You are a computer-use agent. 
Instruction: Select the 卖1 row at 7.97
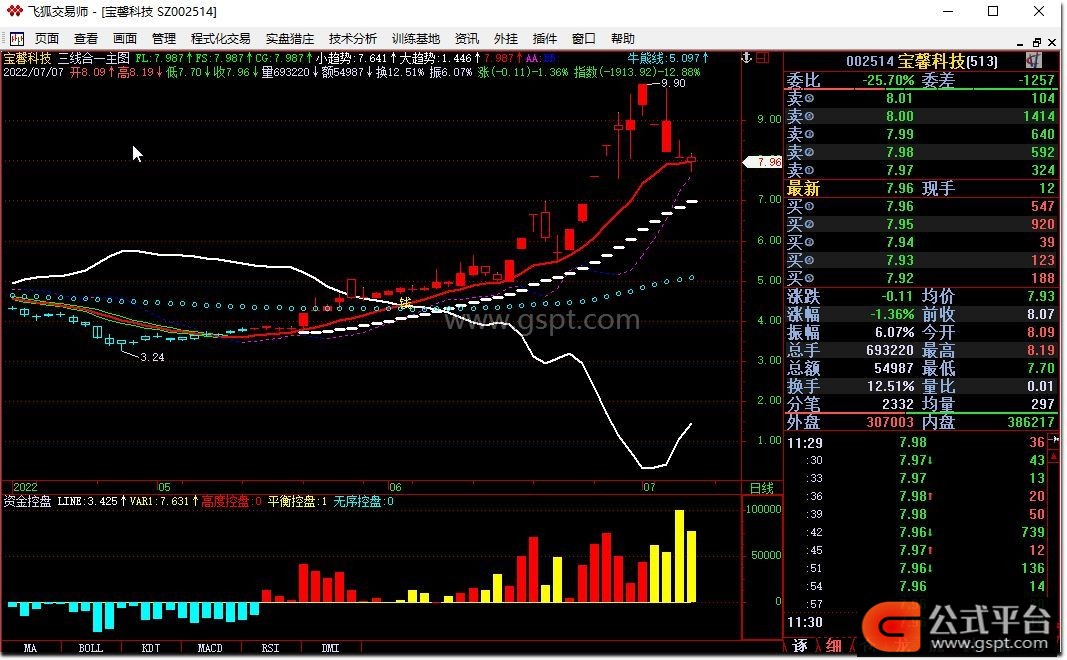tap(921, 170)
